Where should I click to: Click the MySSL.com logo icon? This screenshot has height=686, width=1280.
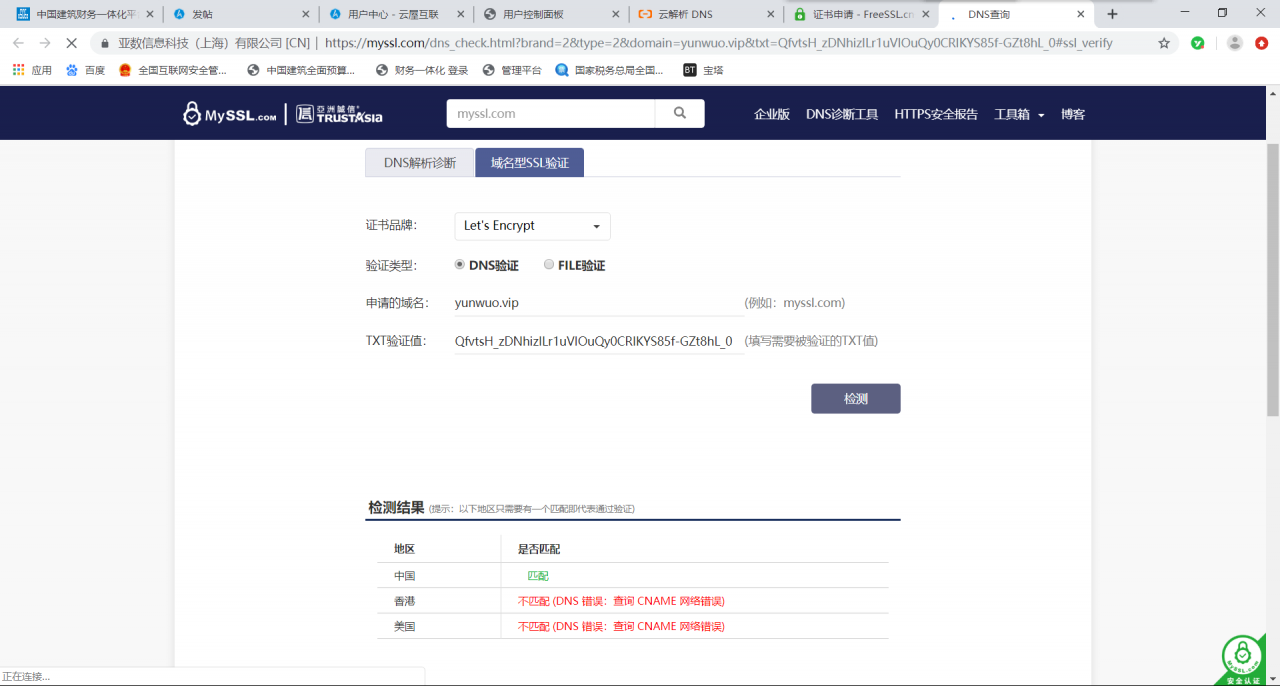click(190, 113)
